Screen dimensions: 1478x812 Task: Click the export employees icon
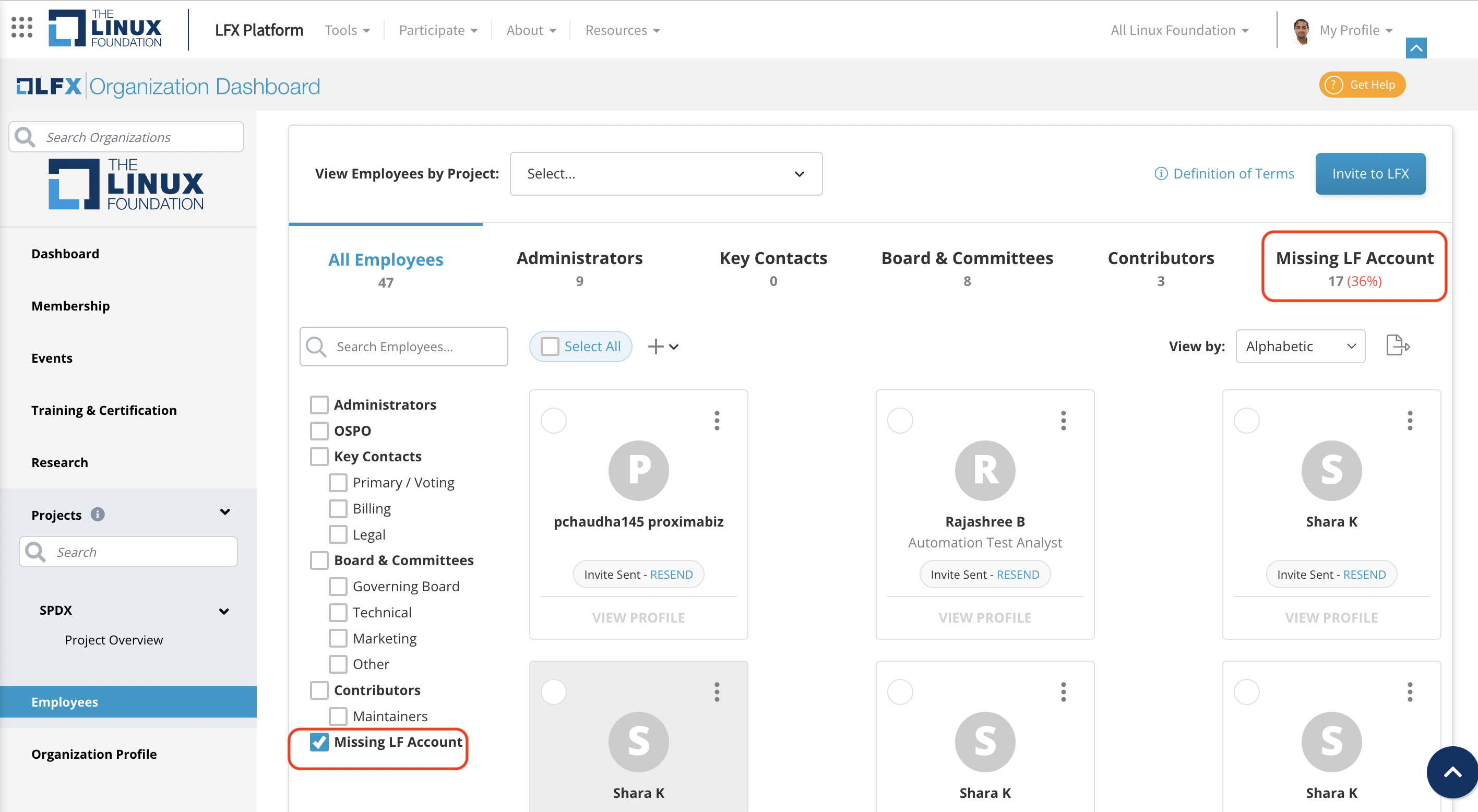(x=1397, y=345)
